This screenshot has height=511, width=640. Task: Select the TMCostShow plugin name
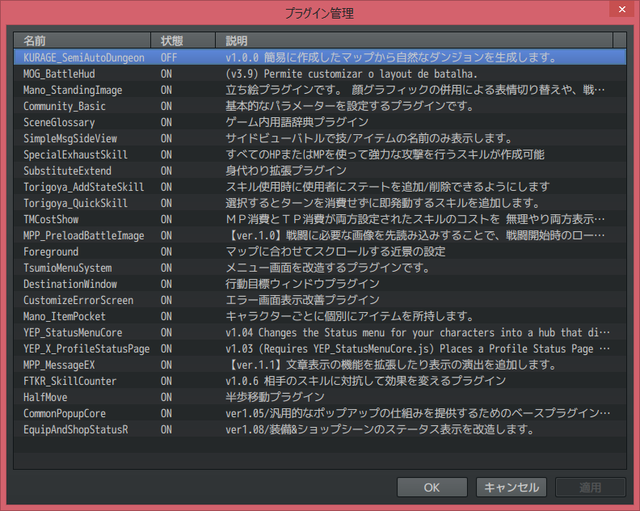[x=51, y=220]
